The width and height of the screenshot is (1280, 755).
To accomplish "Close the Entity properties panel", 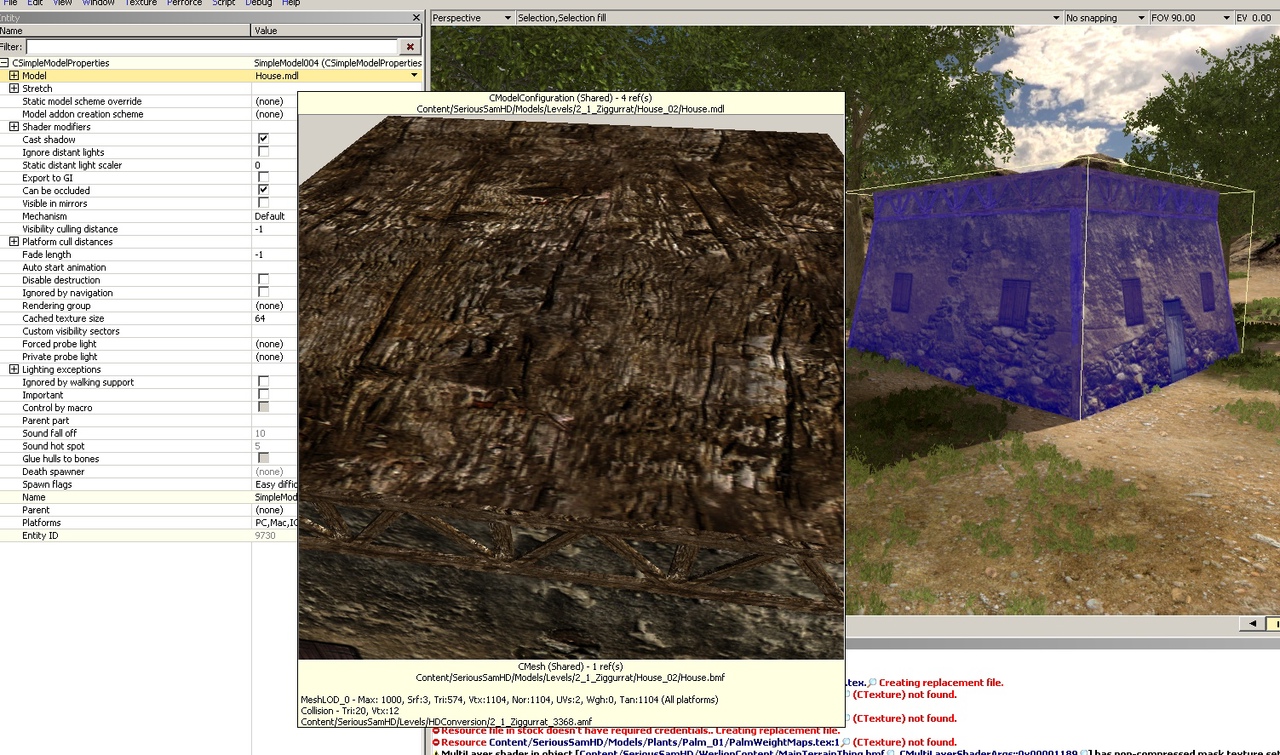I will 417,17.
